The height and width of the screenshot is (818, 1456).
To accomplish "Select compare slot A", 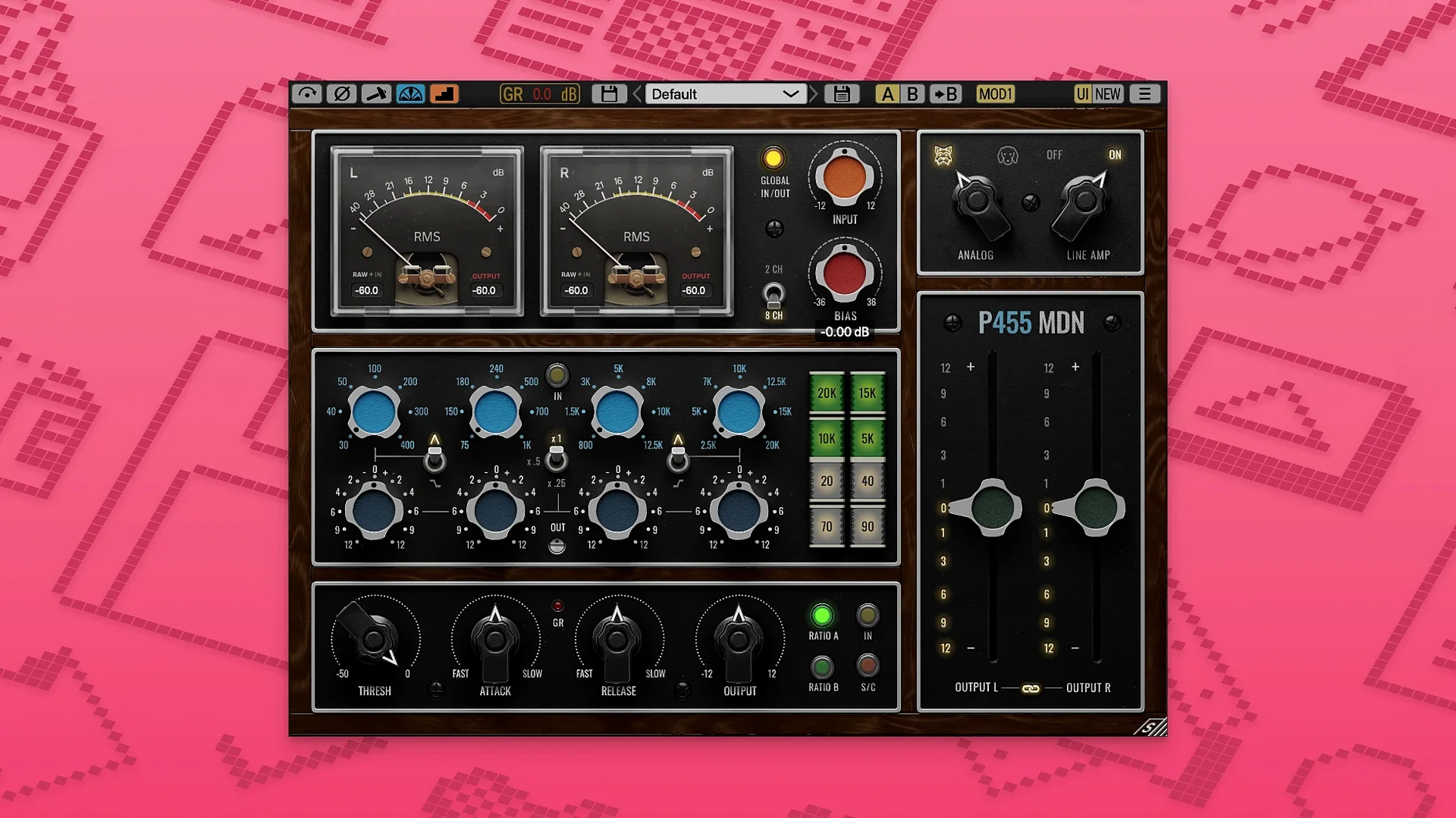I will pyautogui.click(x=887, y=94).
